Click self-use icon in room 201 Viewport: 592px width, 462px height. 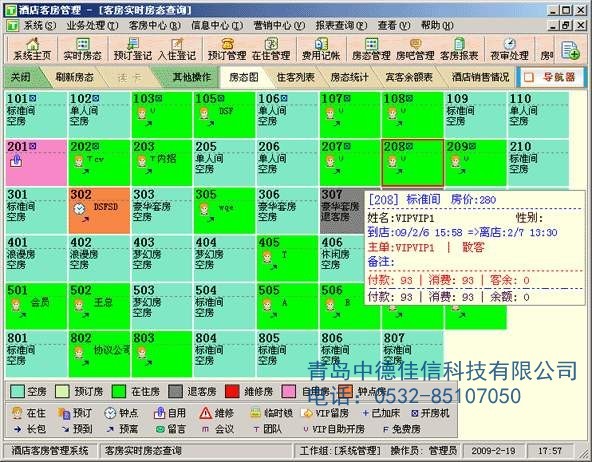16,161
